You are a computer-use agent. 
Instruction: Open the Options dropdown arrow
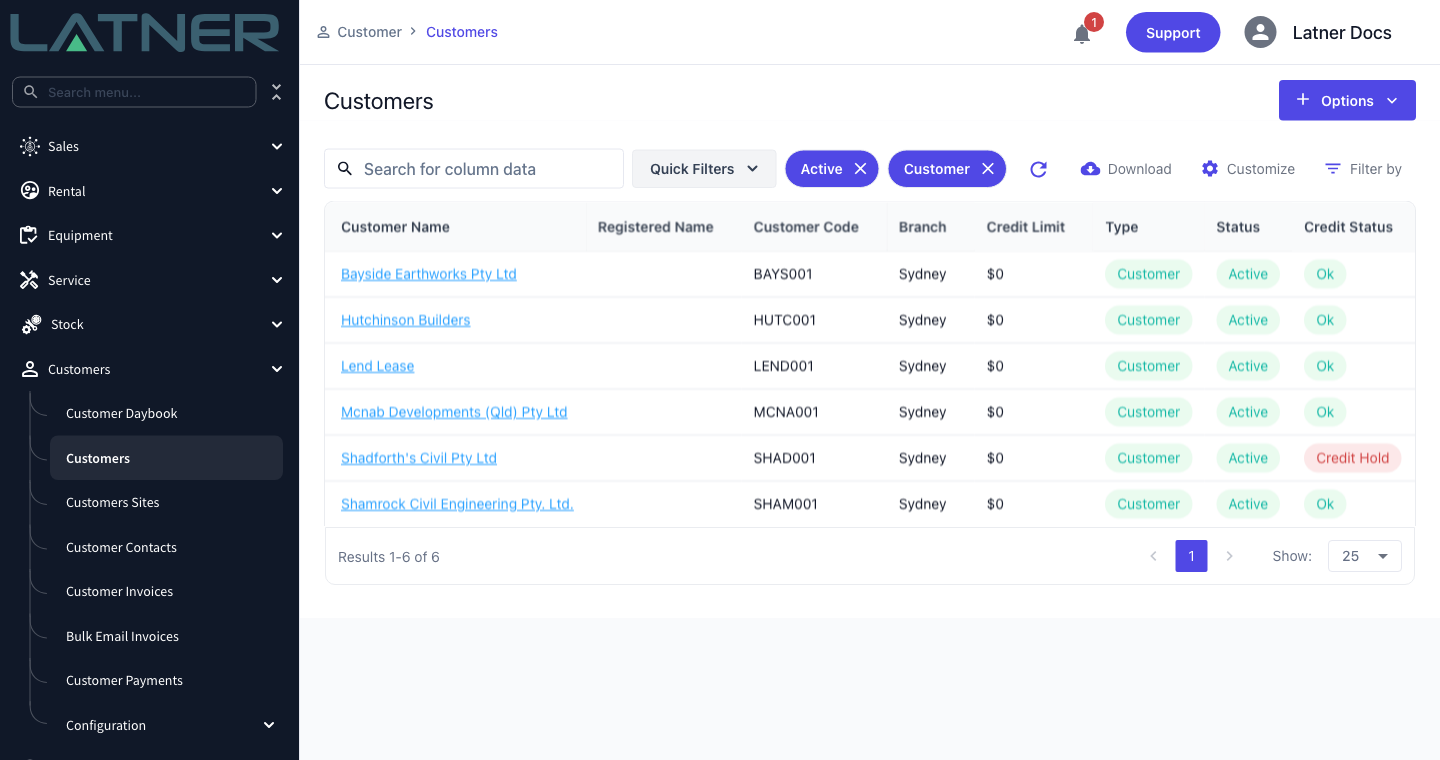[1392, 101]
